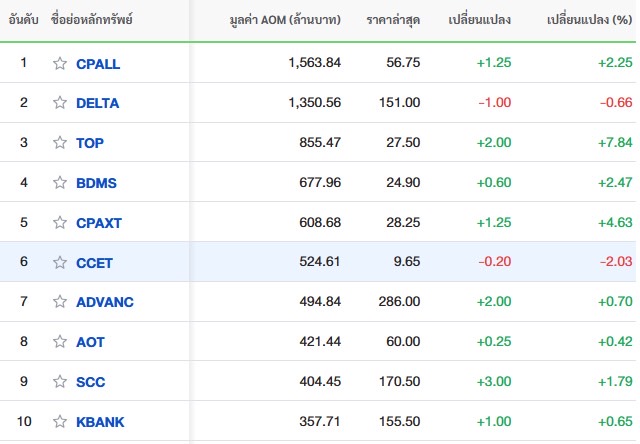The height and width of the screenshot is (444, 640).
Task: Open the CCET stock link
Action: (x=95, y=263)
